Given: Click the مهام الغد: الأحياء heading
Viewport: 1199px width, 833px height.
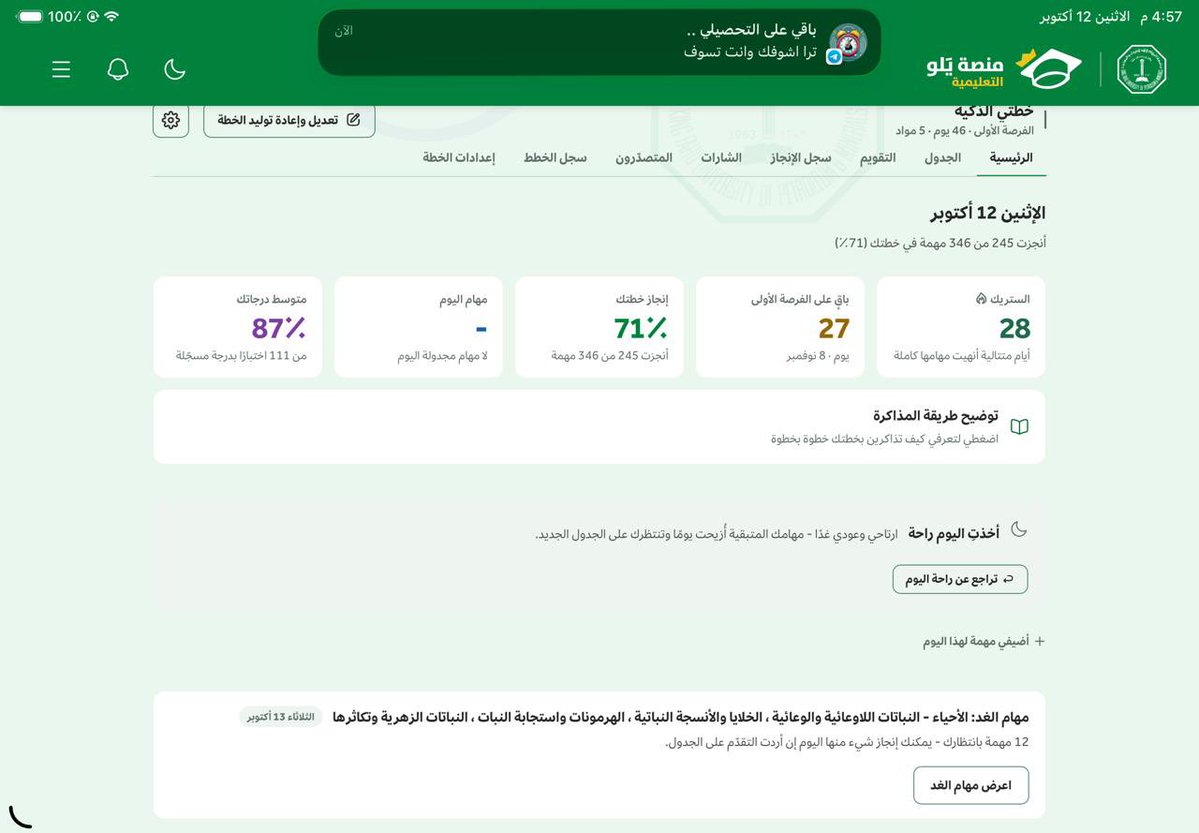Looking at the screenshot, I should click(x=681, y=717).
